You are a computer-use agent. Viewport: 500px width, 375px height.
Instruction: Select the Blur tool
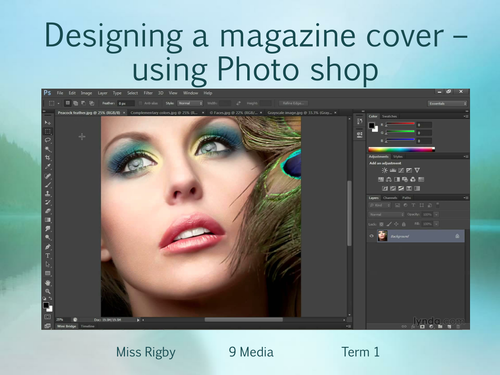pos(48,229)
